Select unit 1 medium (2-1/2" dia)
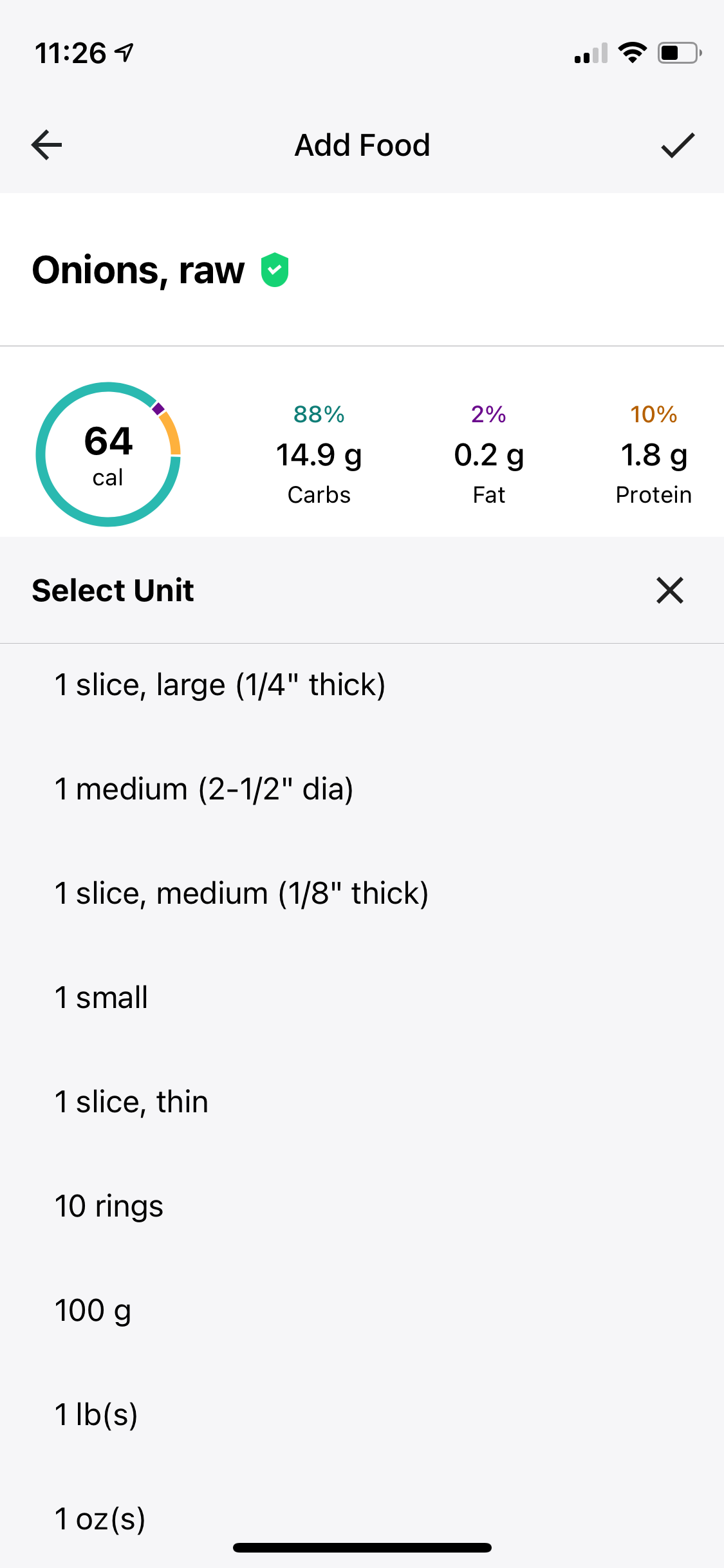Image resolution: width=724 pixels, height=1568 pixels. pyautogui.click(x=362, y=789)
